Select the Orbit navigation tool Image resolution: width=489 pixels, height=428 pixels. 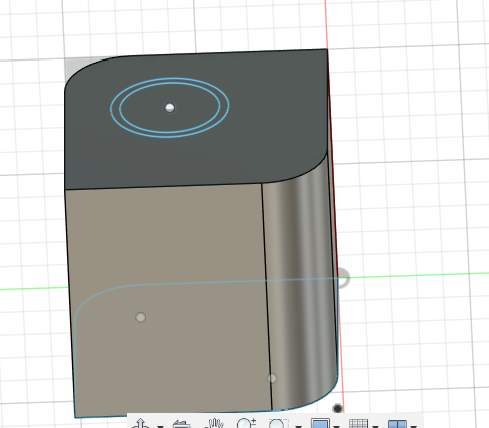tap(141, 424)
